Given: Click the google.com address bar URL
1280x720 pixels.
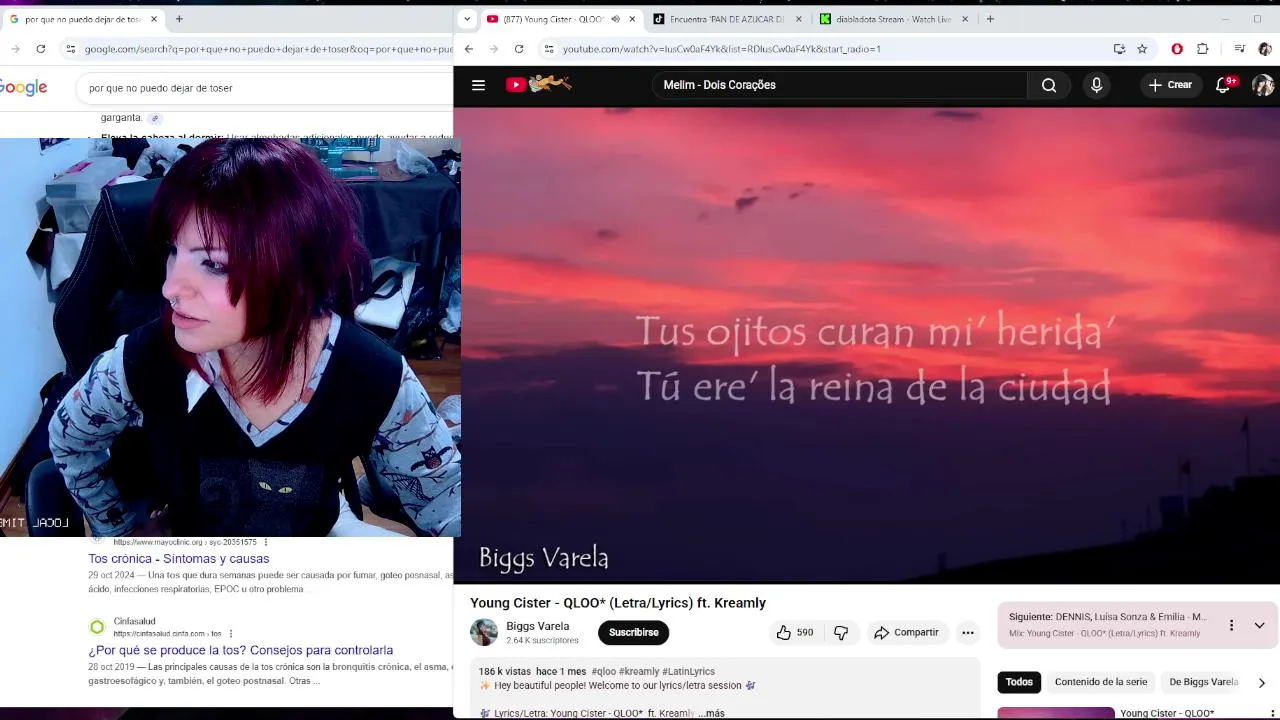Looking at the screenshot, I should 268,48.
